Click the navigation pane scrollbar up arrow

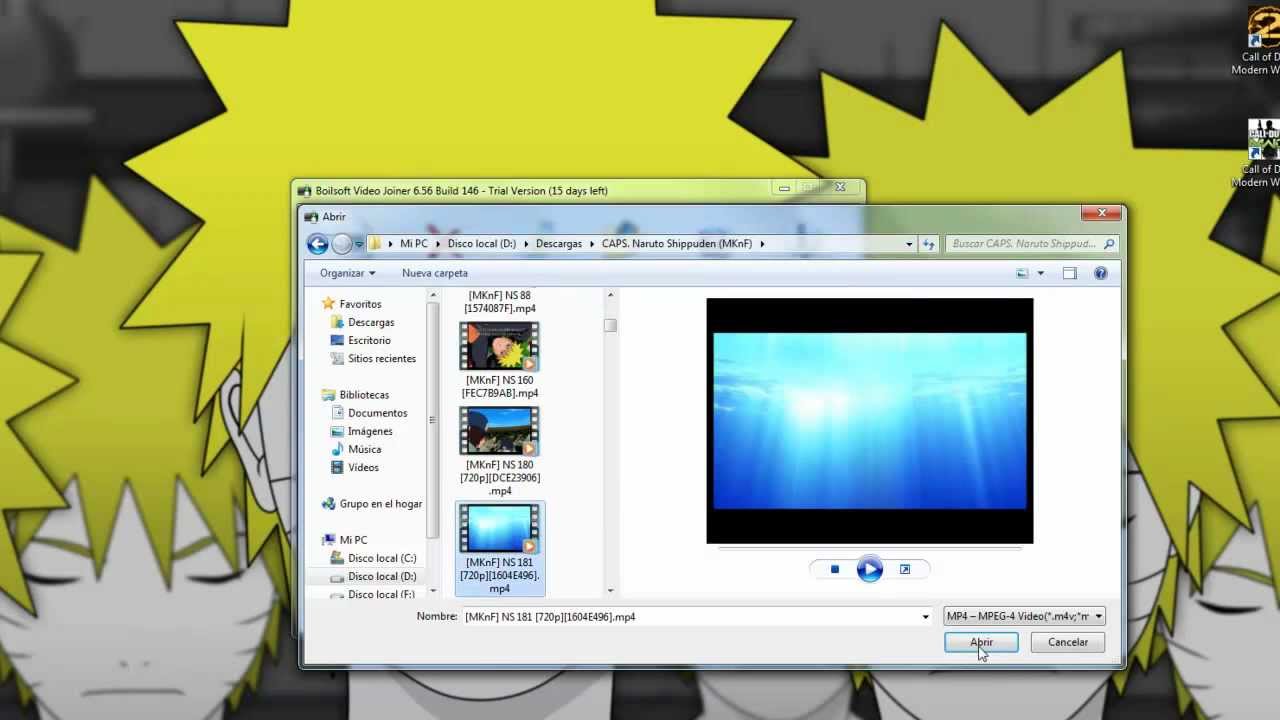click(x=433, y=296)
